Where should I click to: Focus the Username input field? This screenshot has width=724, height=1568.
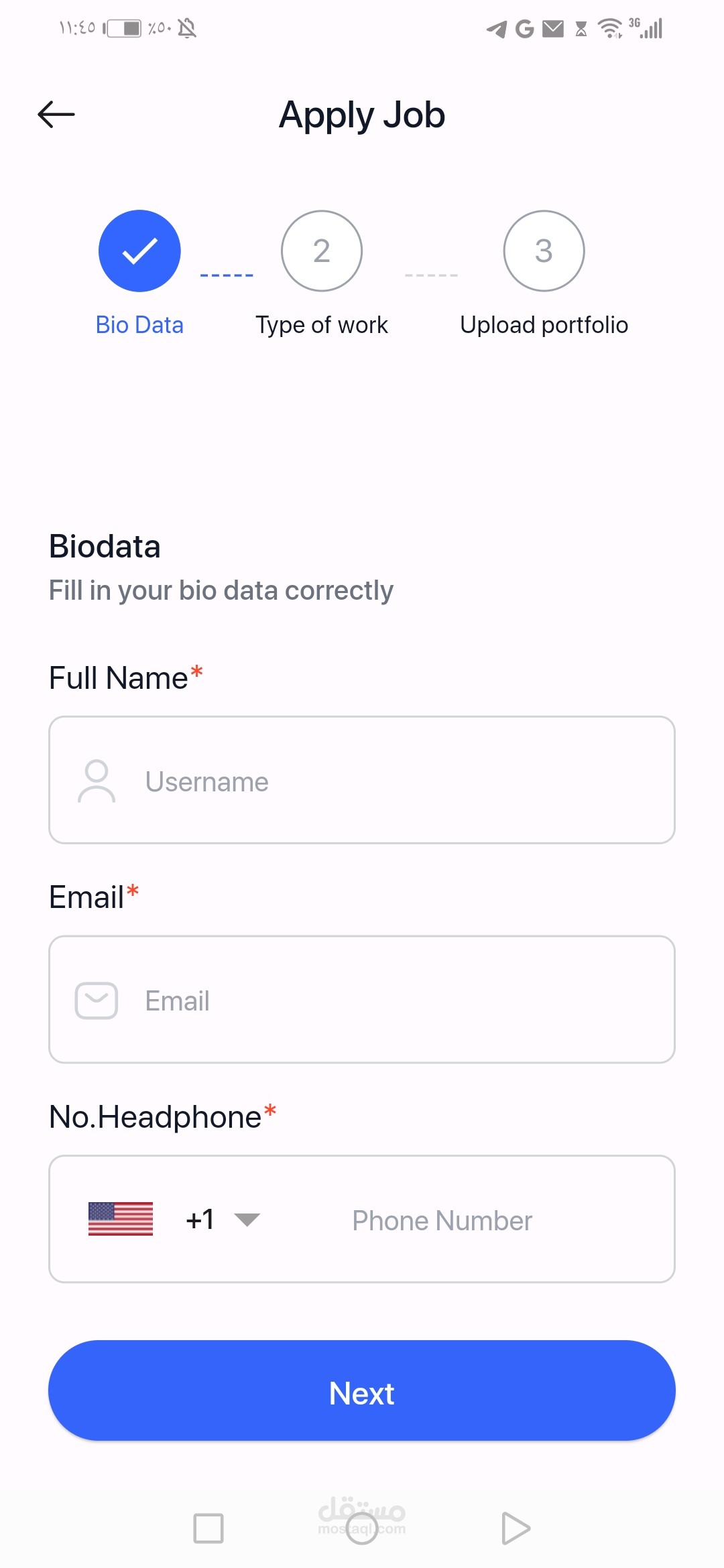point(402,781)
